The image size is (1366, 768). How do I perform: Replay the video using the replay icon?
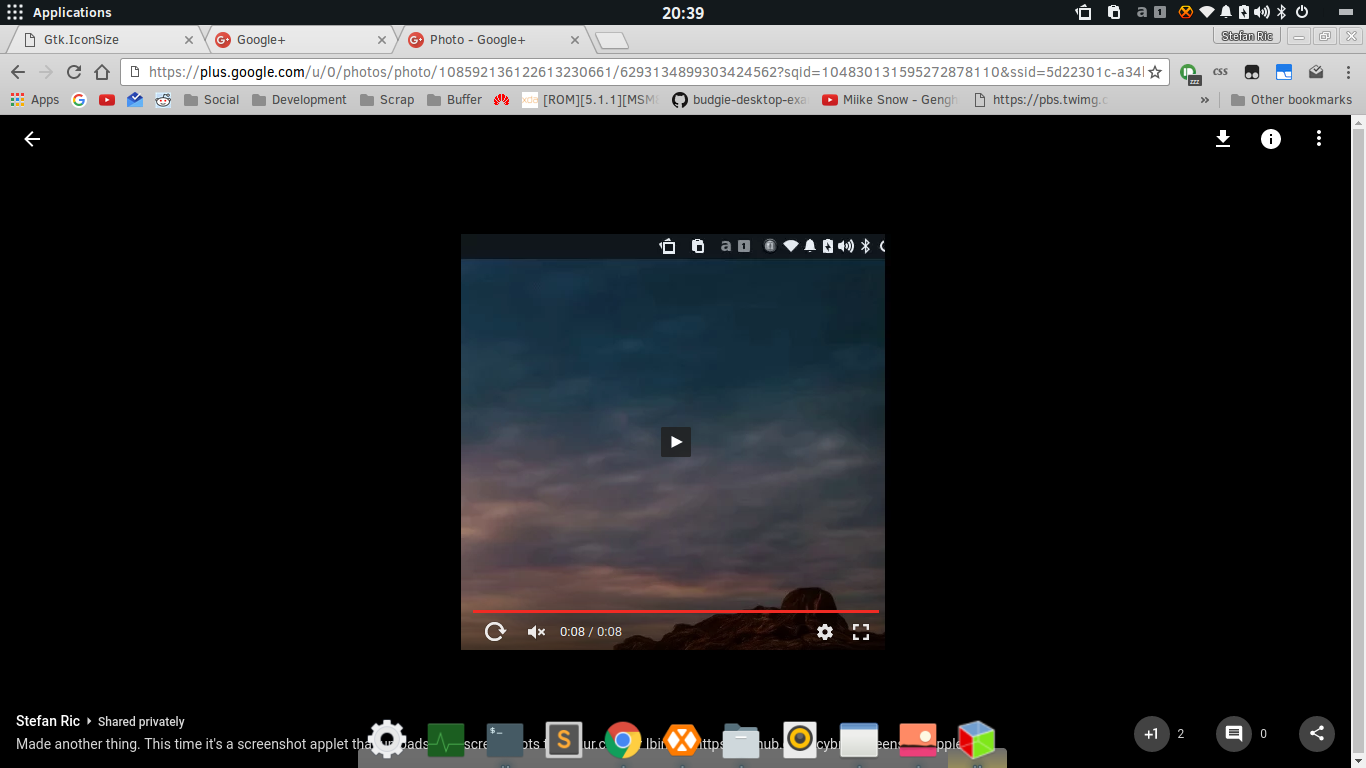coord(495,631)
